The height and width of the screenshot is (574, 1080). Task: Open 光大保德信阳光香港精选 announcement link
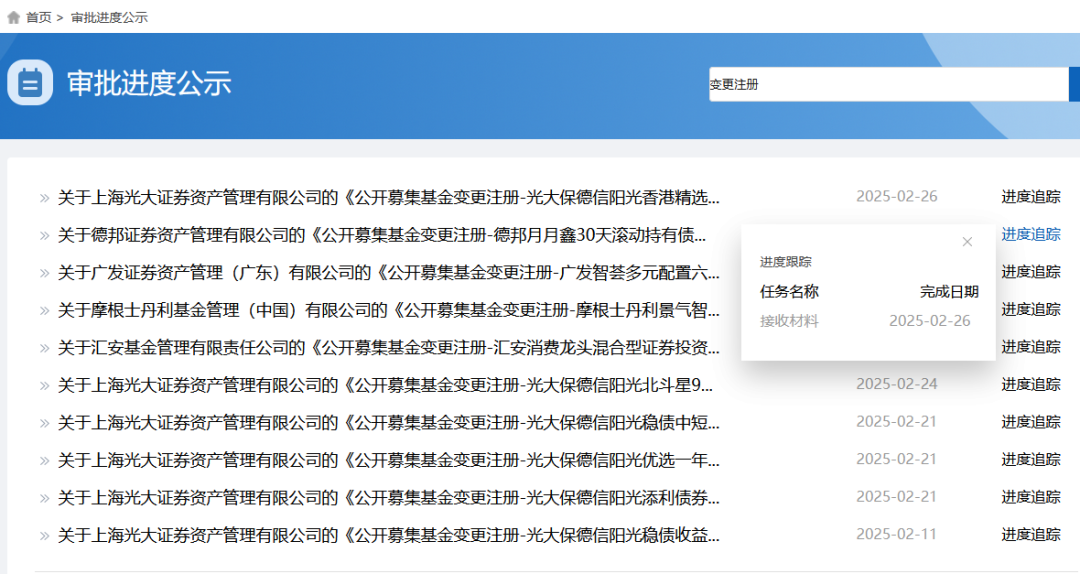pos(388,198)
